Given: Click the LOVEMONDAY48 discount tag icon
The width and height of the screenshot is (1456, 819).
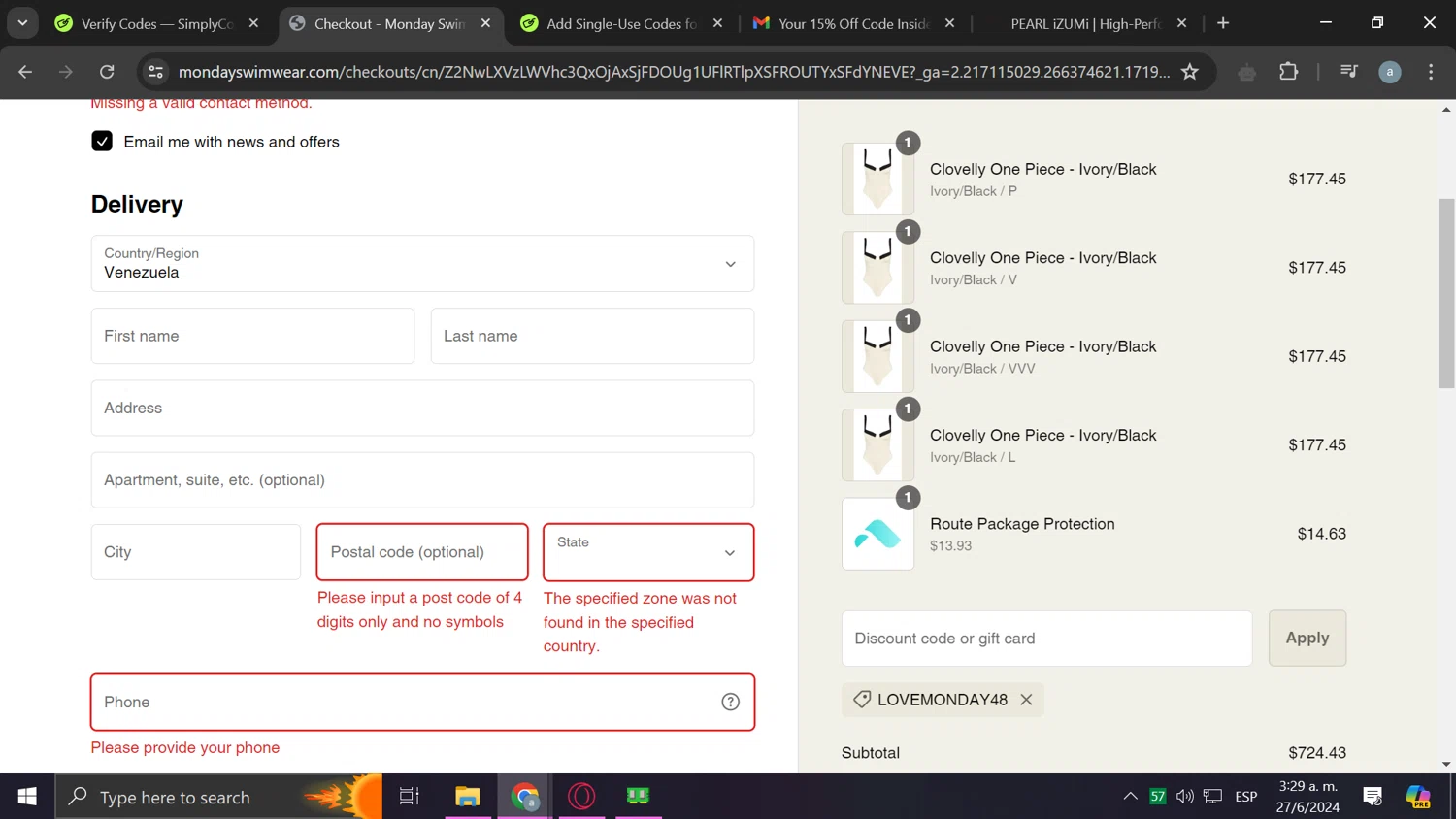Looking at the screenshot, I should [861, 700].
